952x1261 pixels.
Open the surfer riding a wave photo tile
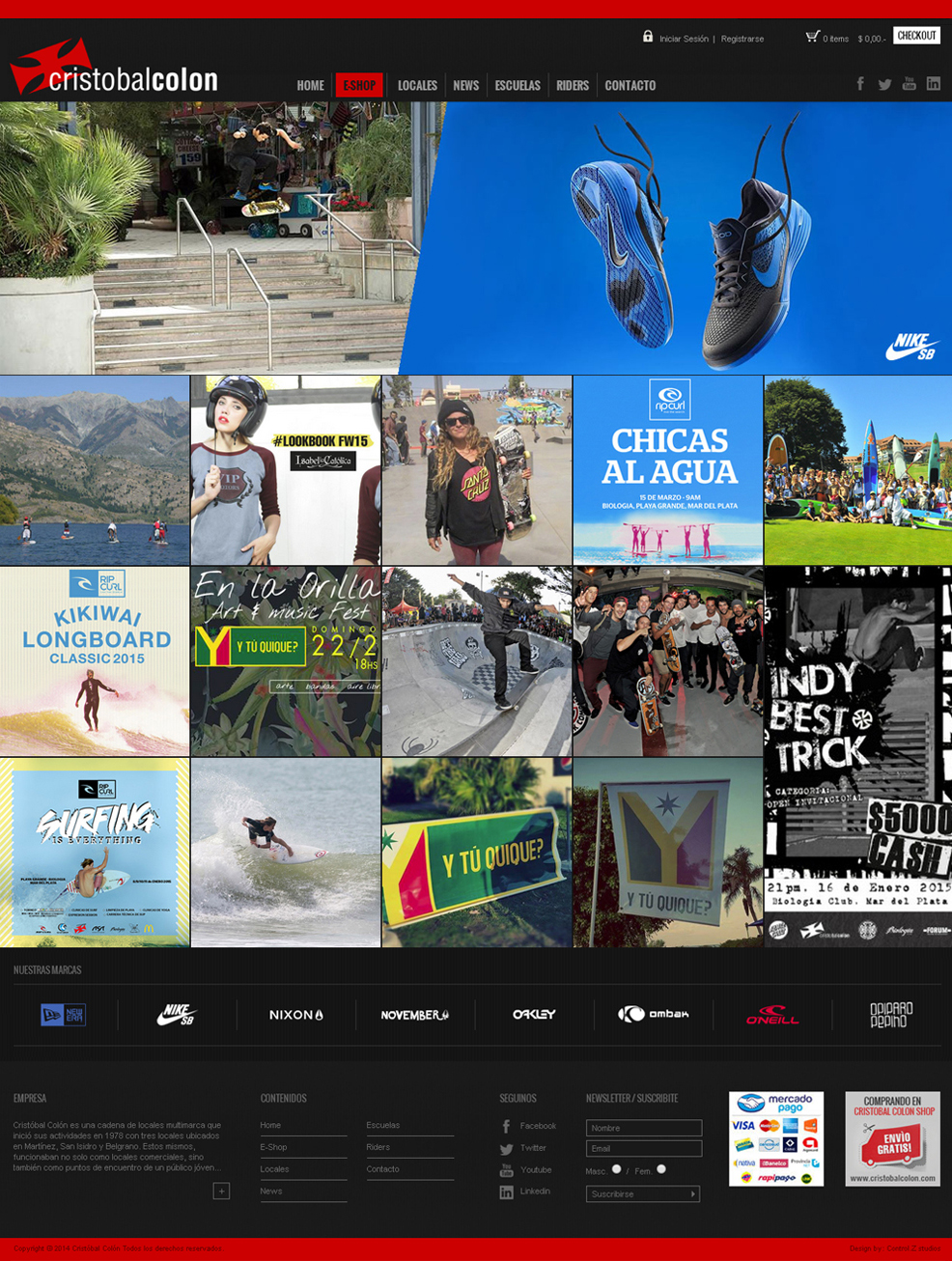click(286, 853)
